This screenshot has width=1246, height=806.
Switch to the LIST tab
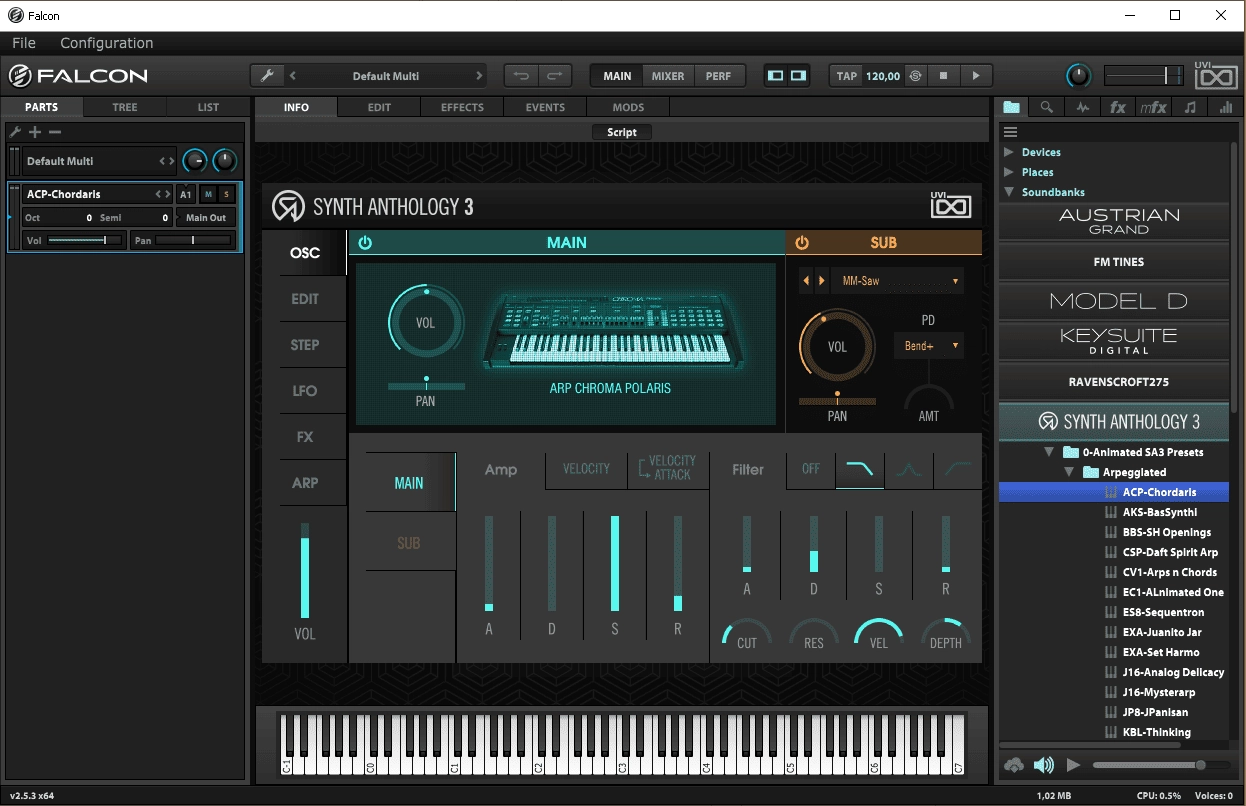click(x=208, y=107)
